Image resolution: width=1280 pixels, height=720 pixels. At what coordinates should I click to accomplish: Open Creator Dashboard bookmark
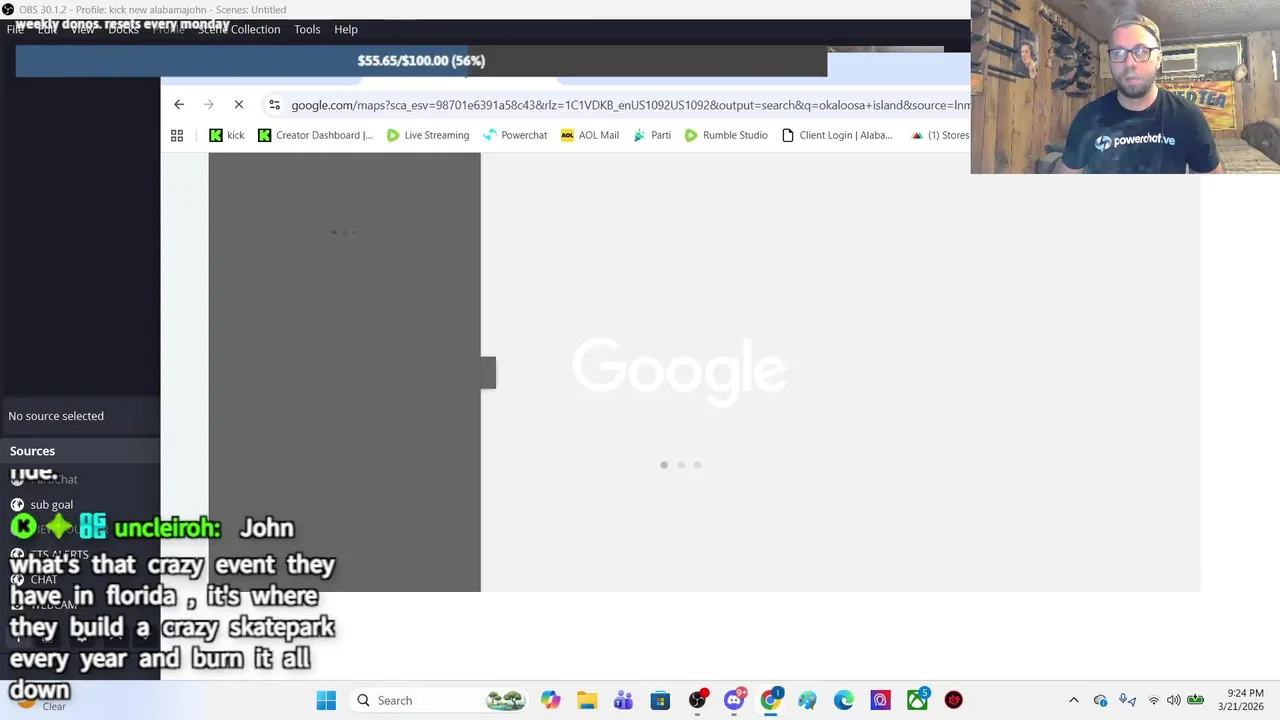[315, 135]
